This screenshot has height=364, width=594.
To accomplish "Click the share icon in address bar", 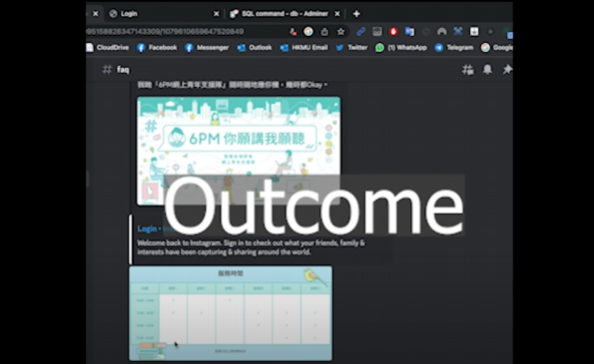I will click(x=324, y=32).
